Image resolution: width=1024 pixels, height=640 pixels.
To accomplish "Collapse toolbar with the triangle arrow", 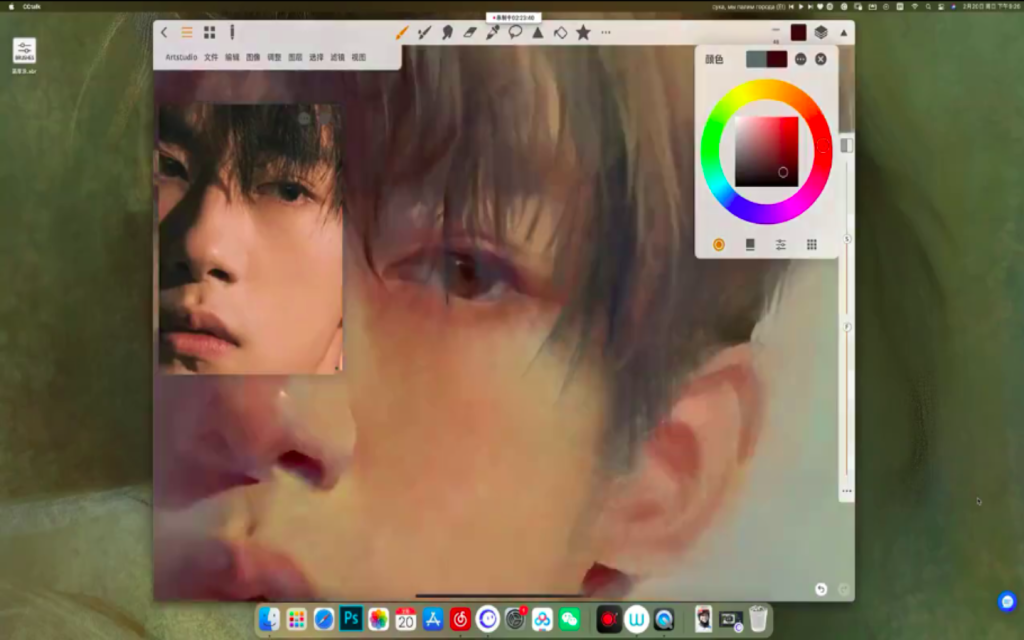I will coord(843,32).
